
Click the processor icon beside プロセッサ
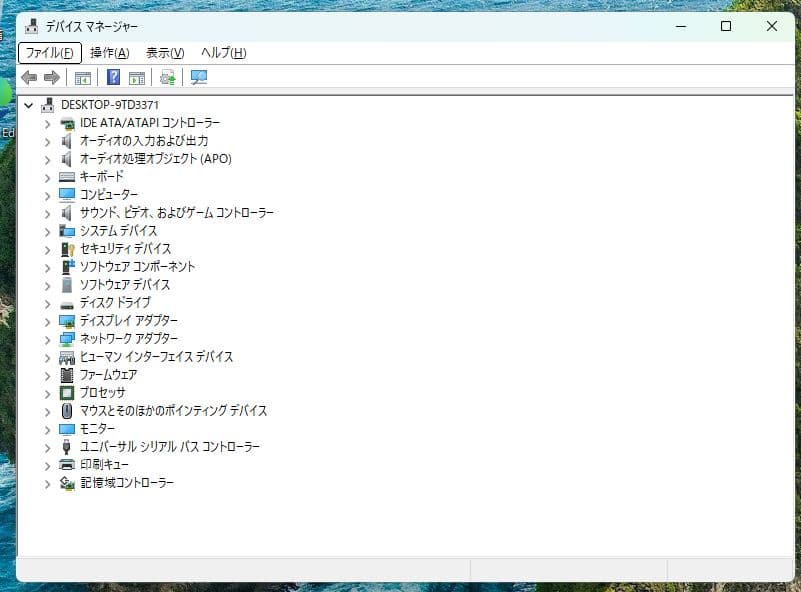pos(66,393)
